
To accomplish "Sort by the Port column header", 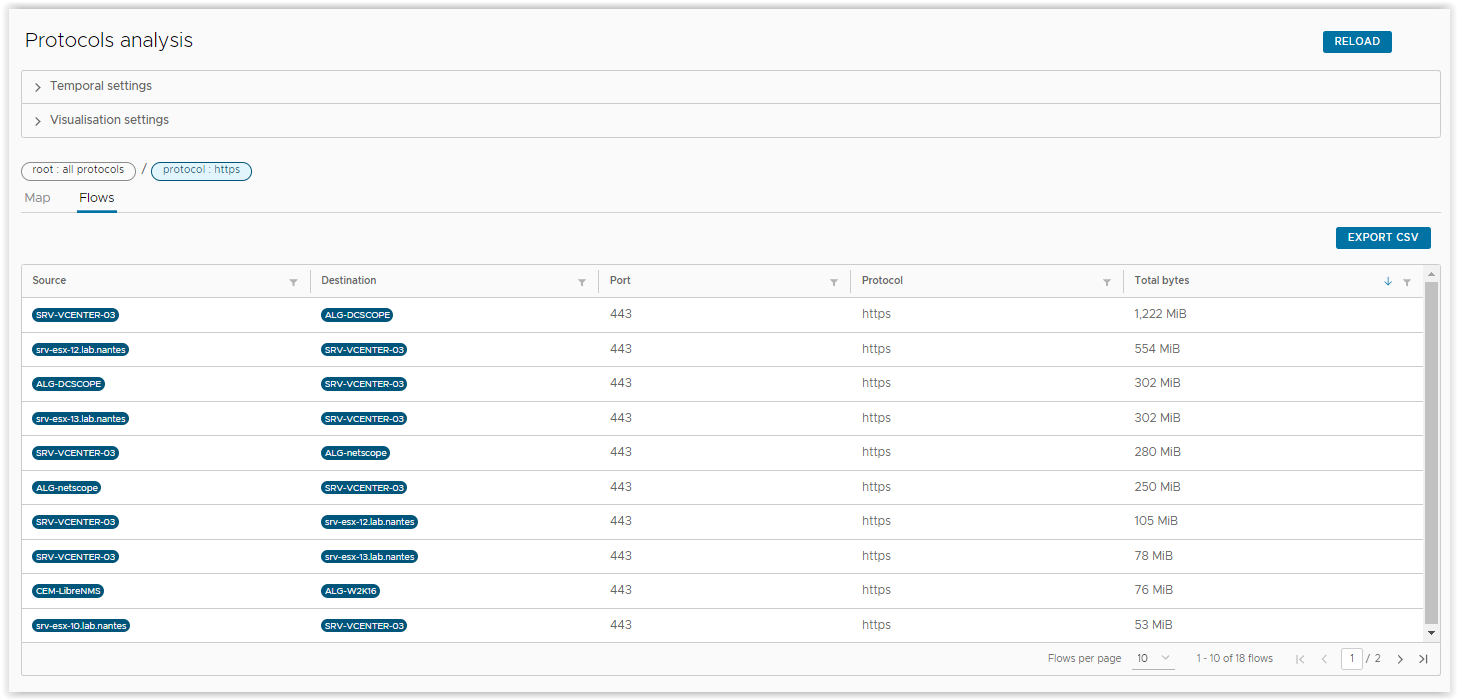I will tap(620, 281).
